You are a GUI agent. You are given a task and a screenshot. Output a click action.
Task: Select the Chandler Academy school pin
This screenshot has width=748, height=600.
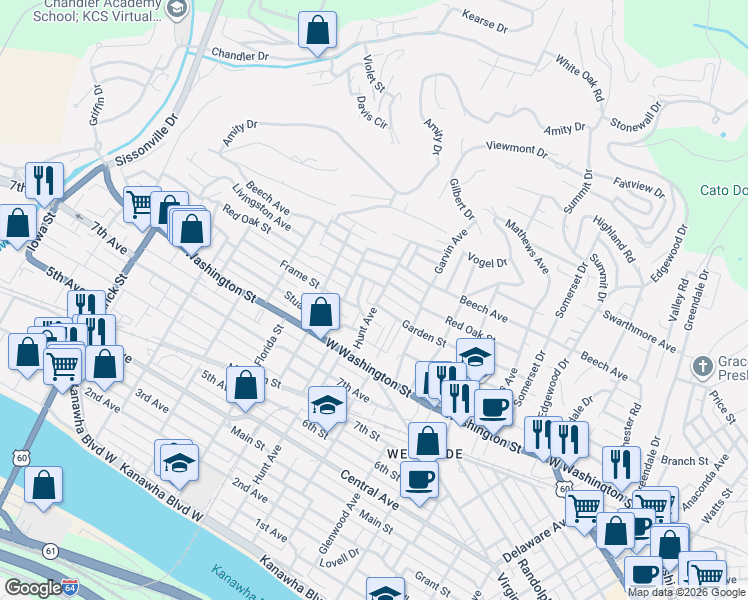point(178,10)
